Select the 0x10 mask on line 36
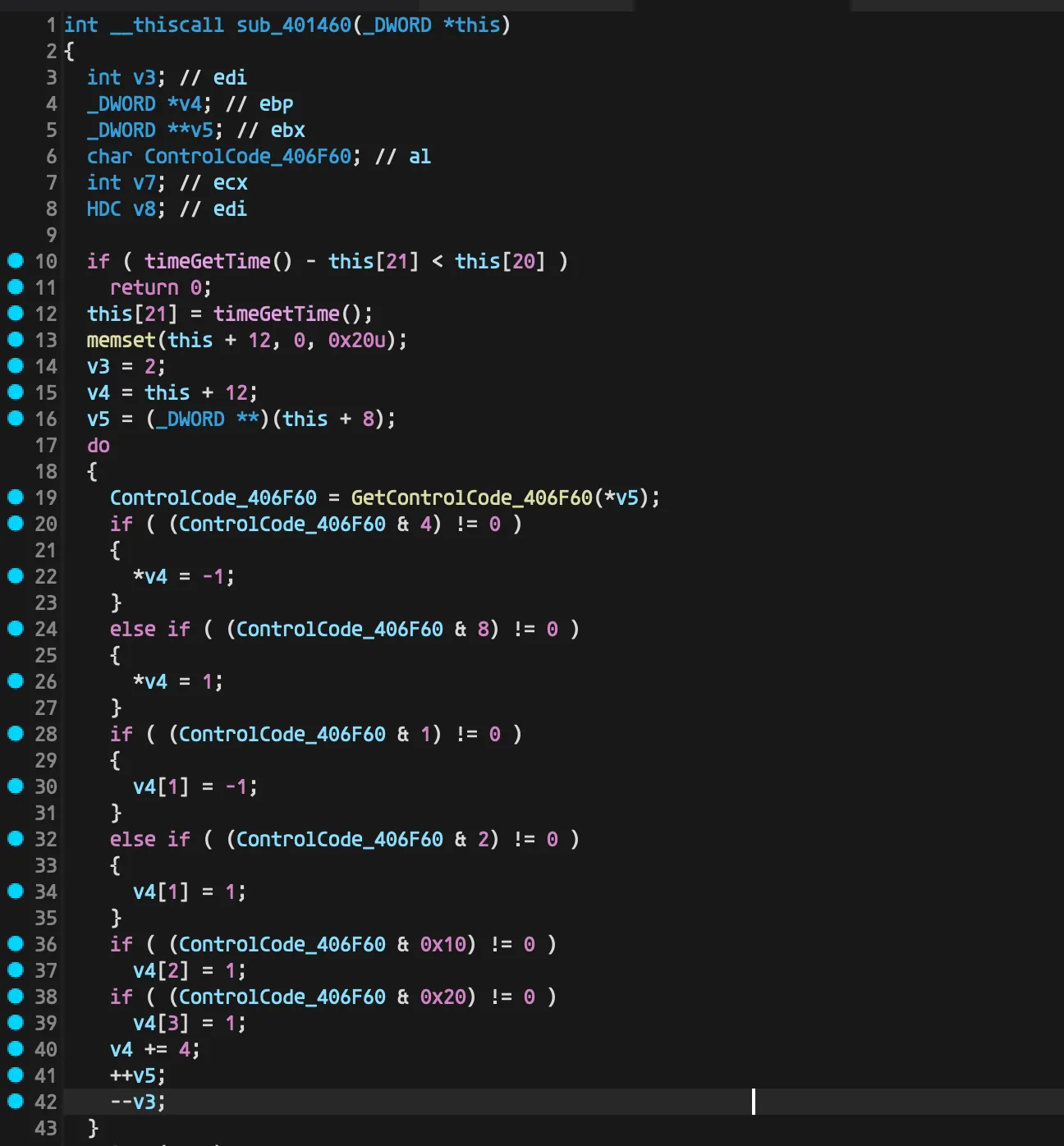 [x=443, y=944]
